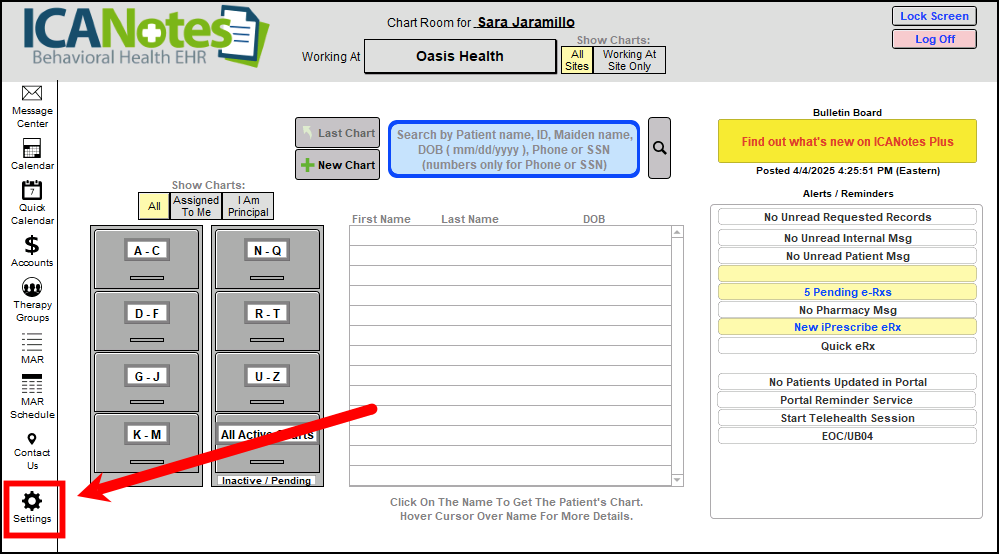Open Portal Reminder Service

coord(847,400)
